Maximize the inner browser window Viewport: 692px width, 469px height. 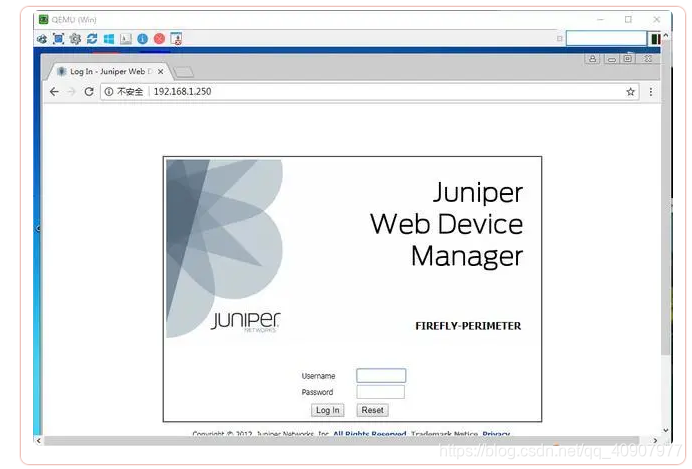(x=628, y=58)
